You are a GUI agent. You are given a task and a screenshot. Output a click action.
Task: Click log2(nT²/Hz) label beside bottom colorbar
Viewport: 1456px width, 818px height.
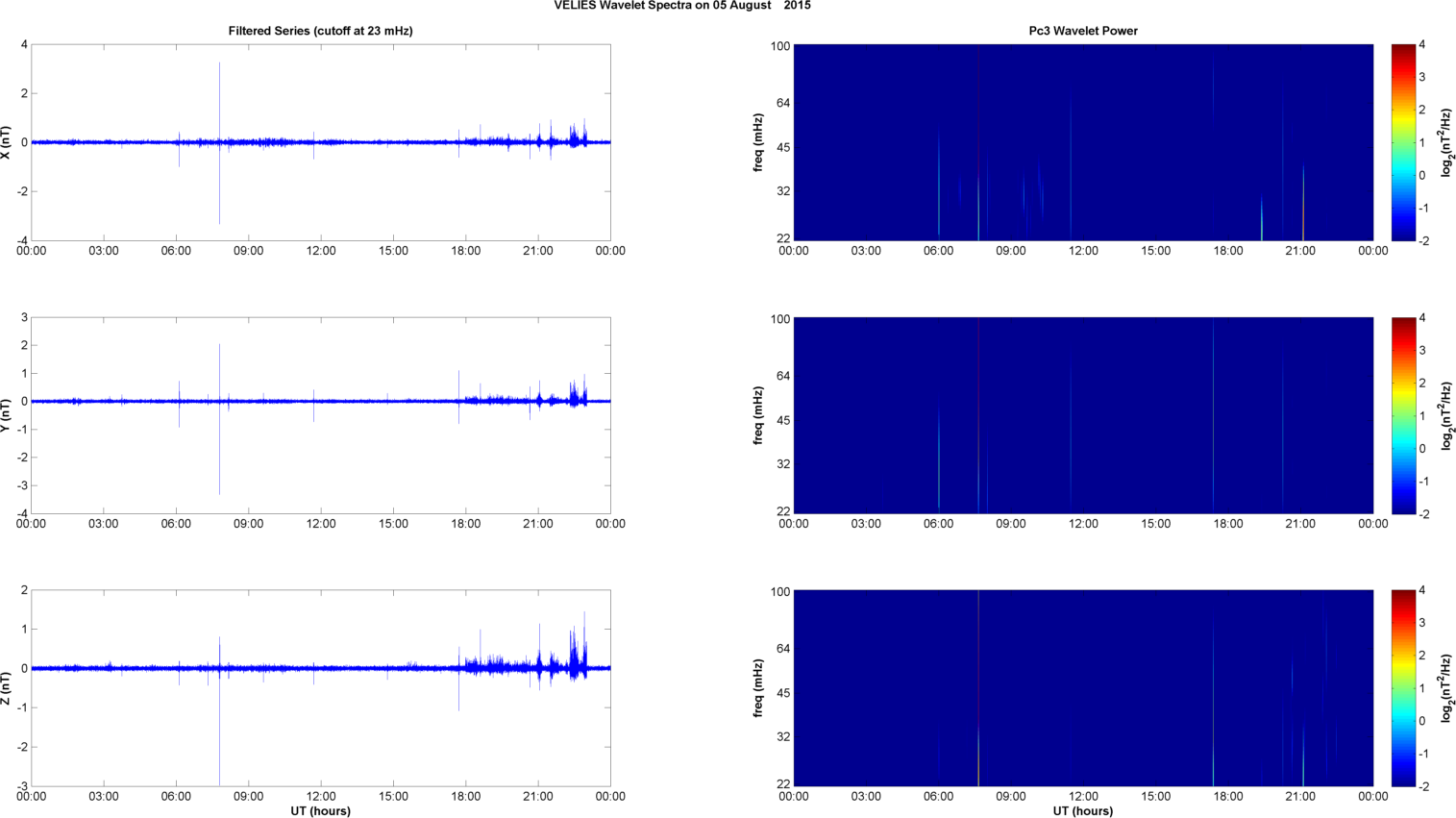[1447, 688]
